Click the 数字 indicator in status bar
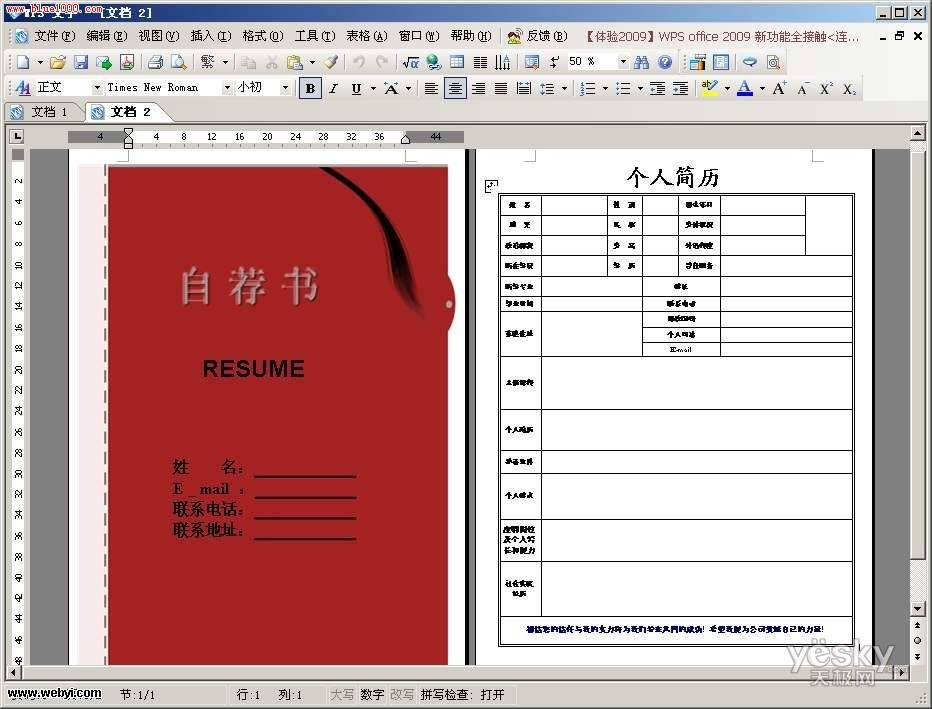Image resolution: width=932 pixels, height=709 pixels. [x=372, y=694]
